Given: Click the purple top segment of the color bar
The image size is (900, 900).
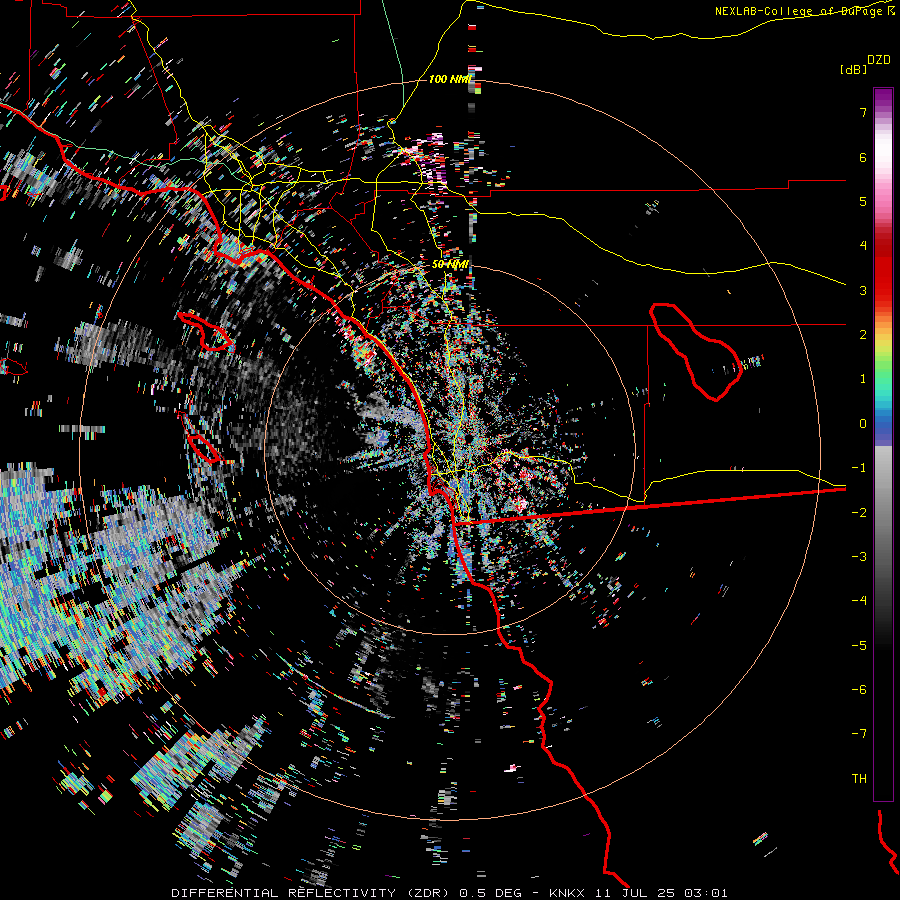Looking at the screenshot, I should [x=883, y=98].
